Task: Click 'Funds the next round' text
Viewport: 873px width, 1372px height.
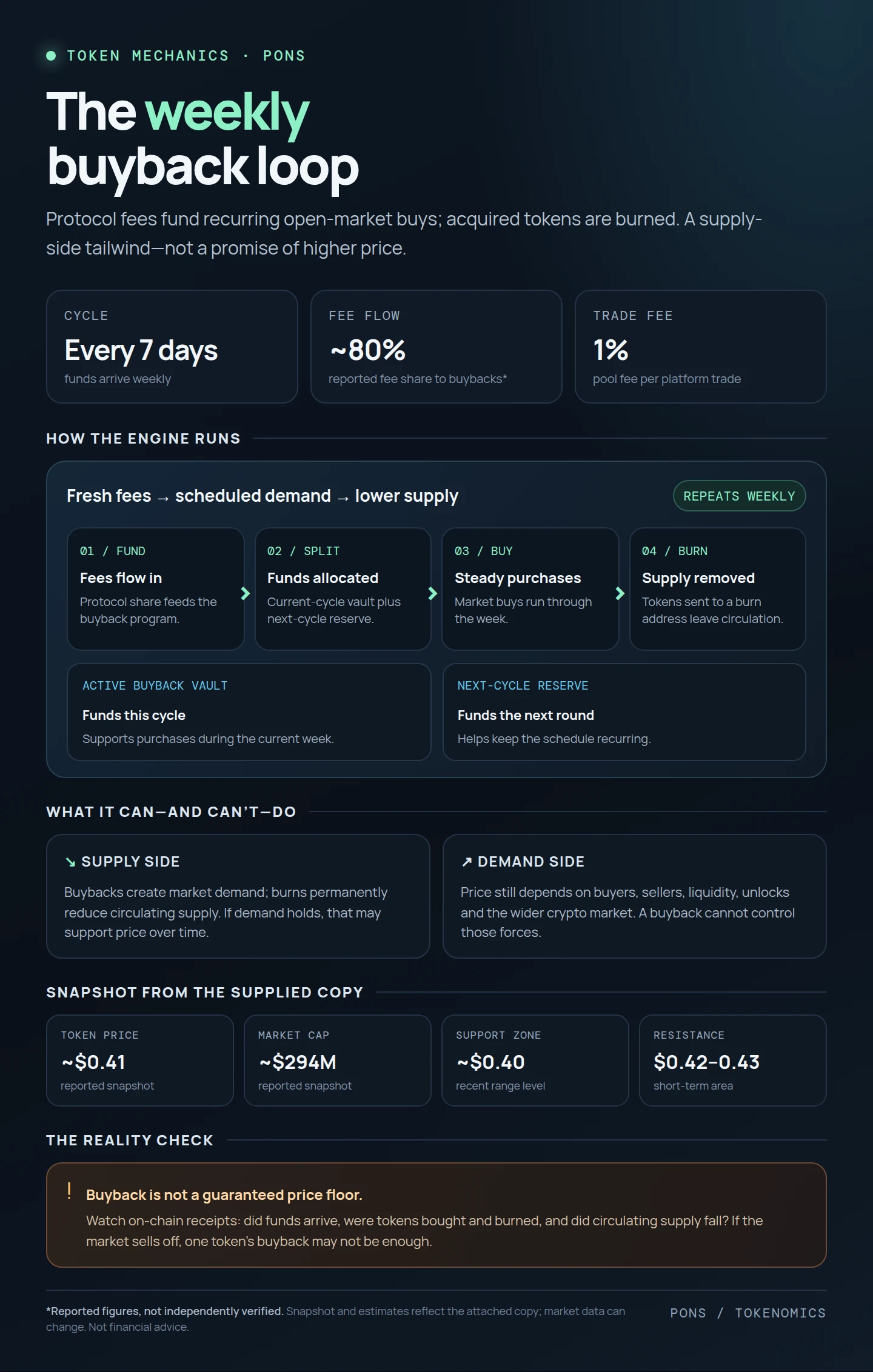Action: click(x=526, y=715)
